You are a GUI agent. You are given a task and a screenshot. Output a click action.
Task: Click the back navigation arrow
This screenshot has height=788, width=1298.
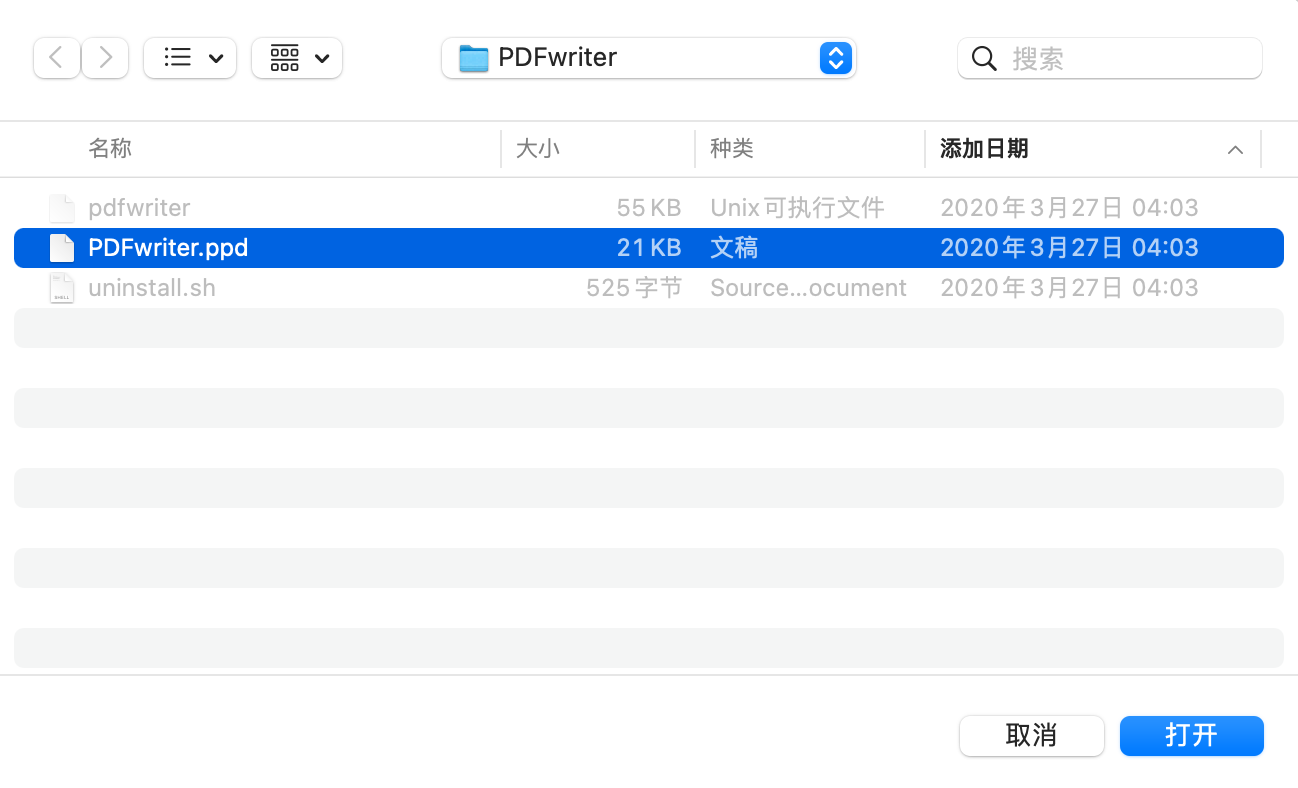56,58
